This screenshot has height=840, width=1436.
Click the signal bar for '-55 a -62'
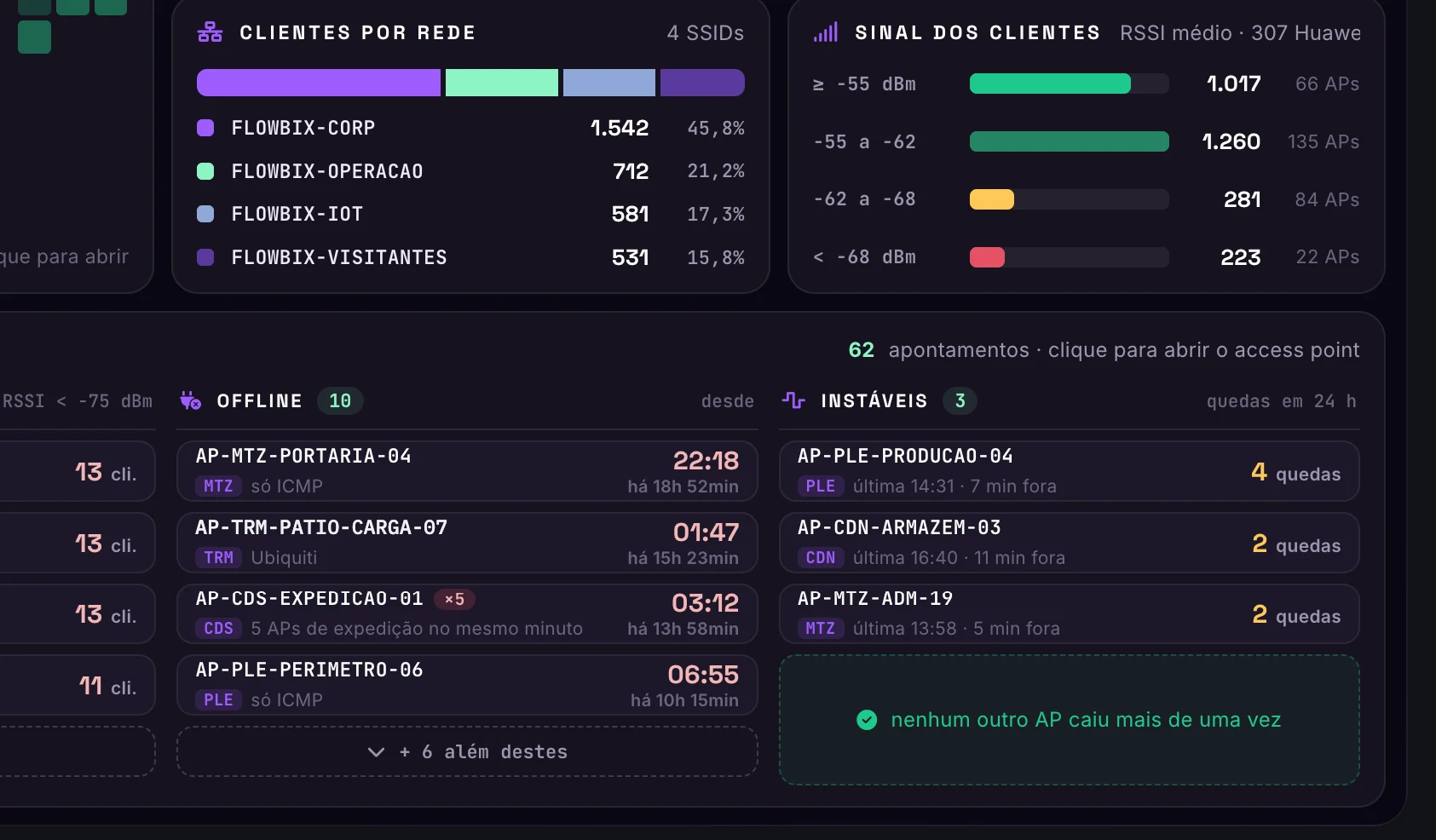click(x=1070, y=141)
